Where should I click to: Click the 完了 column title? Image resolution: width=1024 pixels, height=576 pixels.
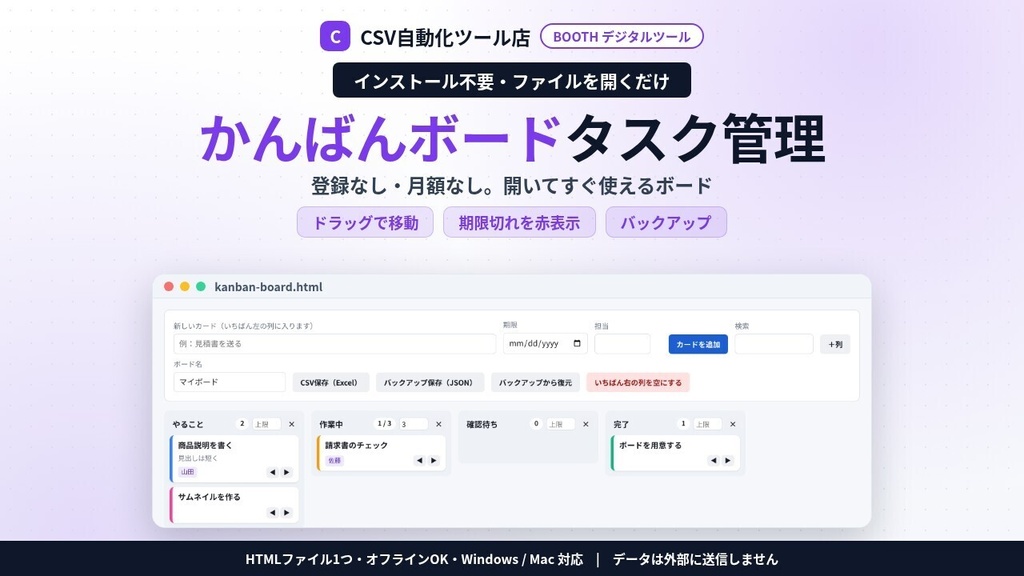pyautogui.click(x=621, y=424)
